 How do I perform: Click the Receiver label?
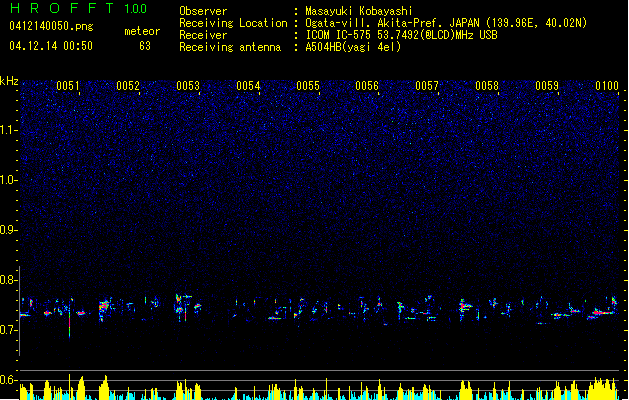[203, 35]
